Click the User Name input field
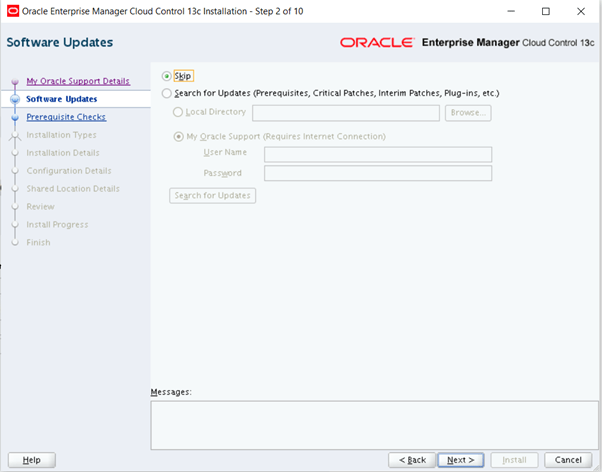602x472 pixels. [377, 154]
